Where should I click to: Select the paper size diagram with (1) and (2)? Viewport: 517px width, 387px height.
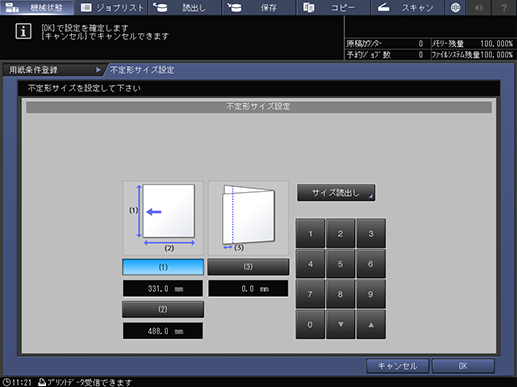(x=163, y=218)
